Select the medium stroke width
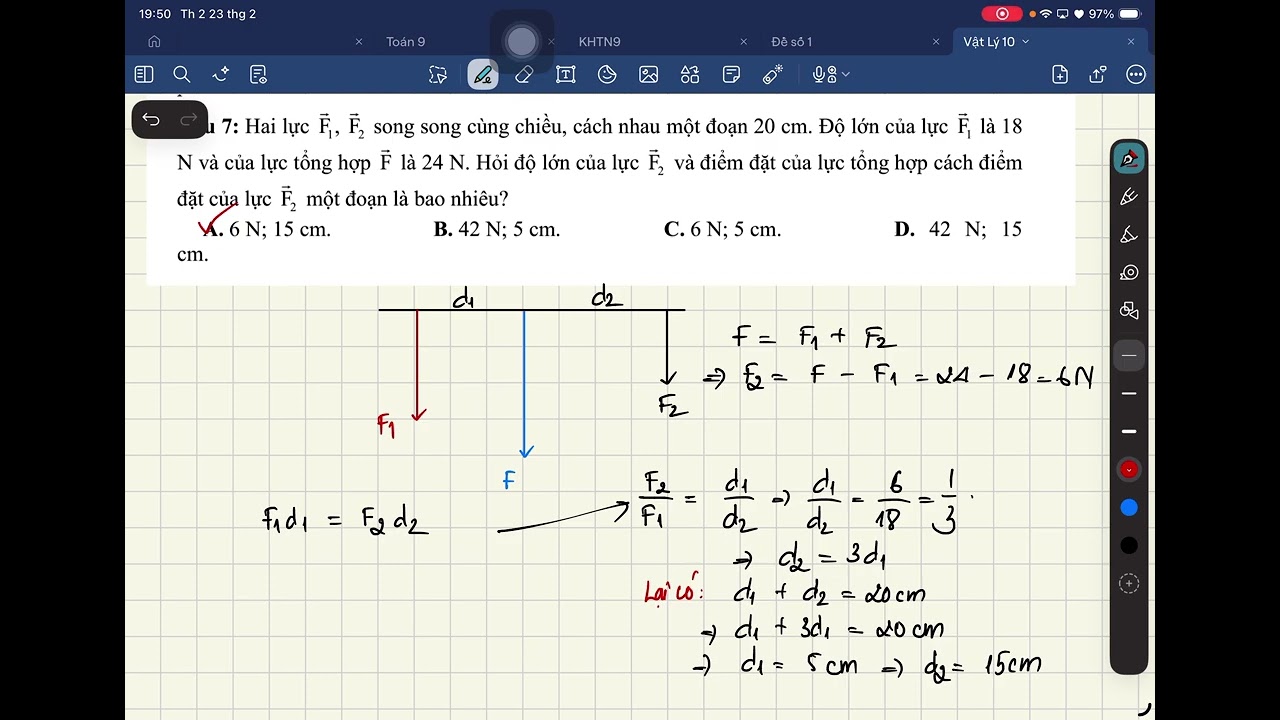The image size is (1280, 720). 1129,394
